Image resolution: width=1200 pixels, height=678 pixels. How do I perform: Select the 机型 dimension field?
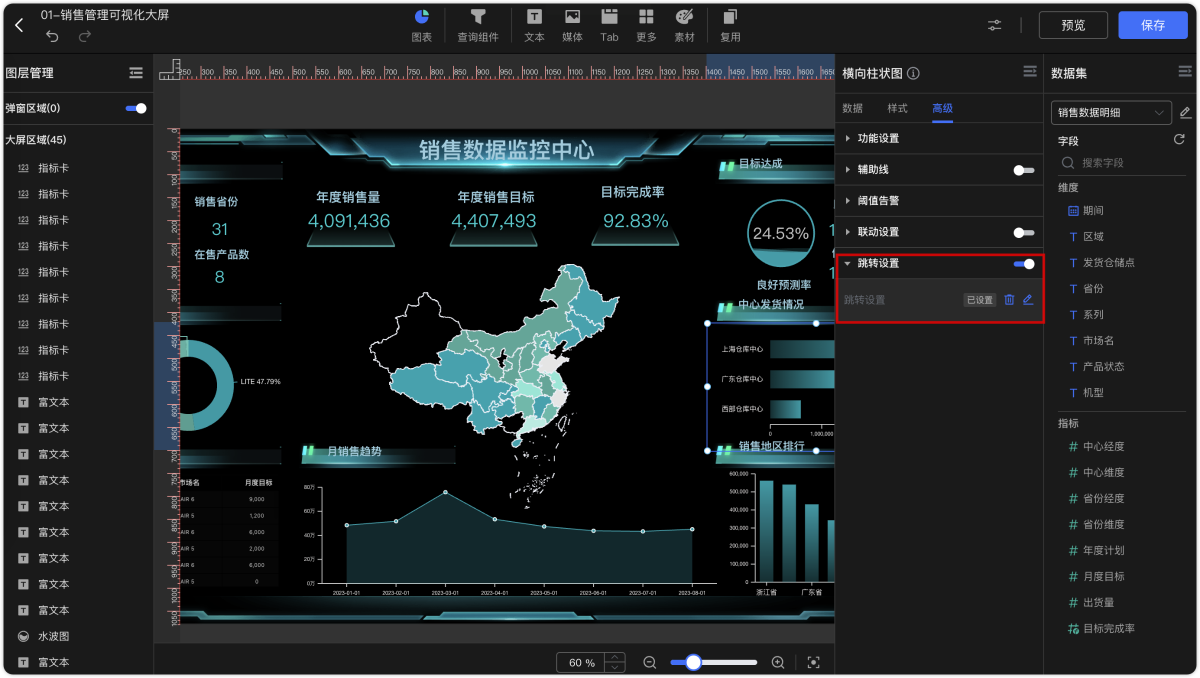pyautogui.click(x=1093, y=392)
